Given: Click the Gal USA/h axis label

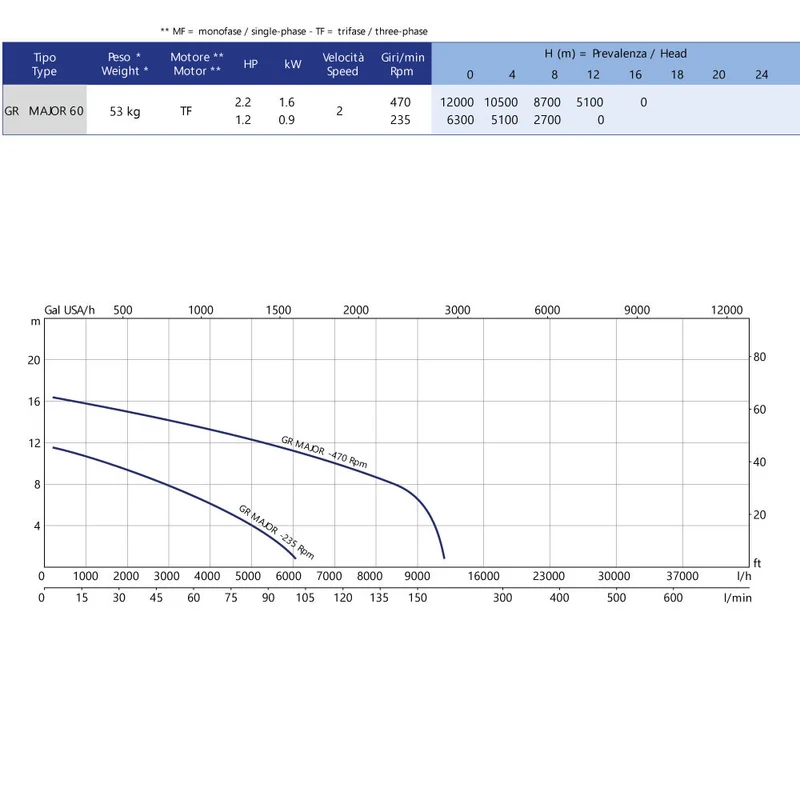Looking at the screenshot, I should [69, 310].
